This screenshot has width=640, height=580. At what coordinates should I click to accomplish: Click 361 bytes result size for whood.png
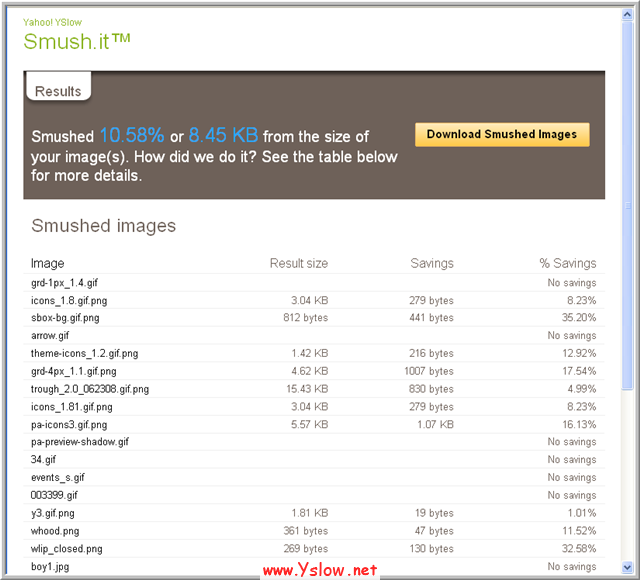306,531
